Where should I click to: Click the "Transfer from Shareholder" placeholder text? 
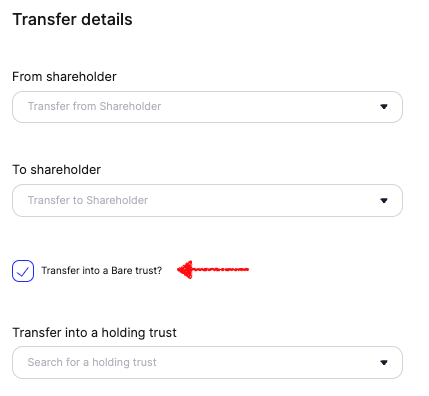94,106
